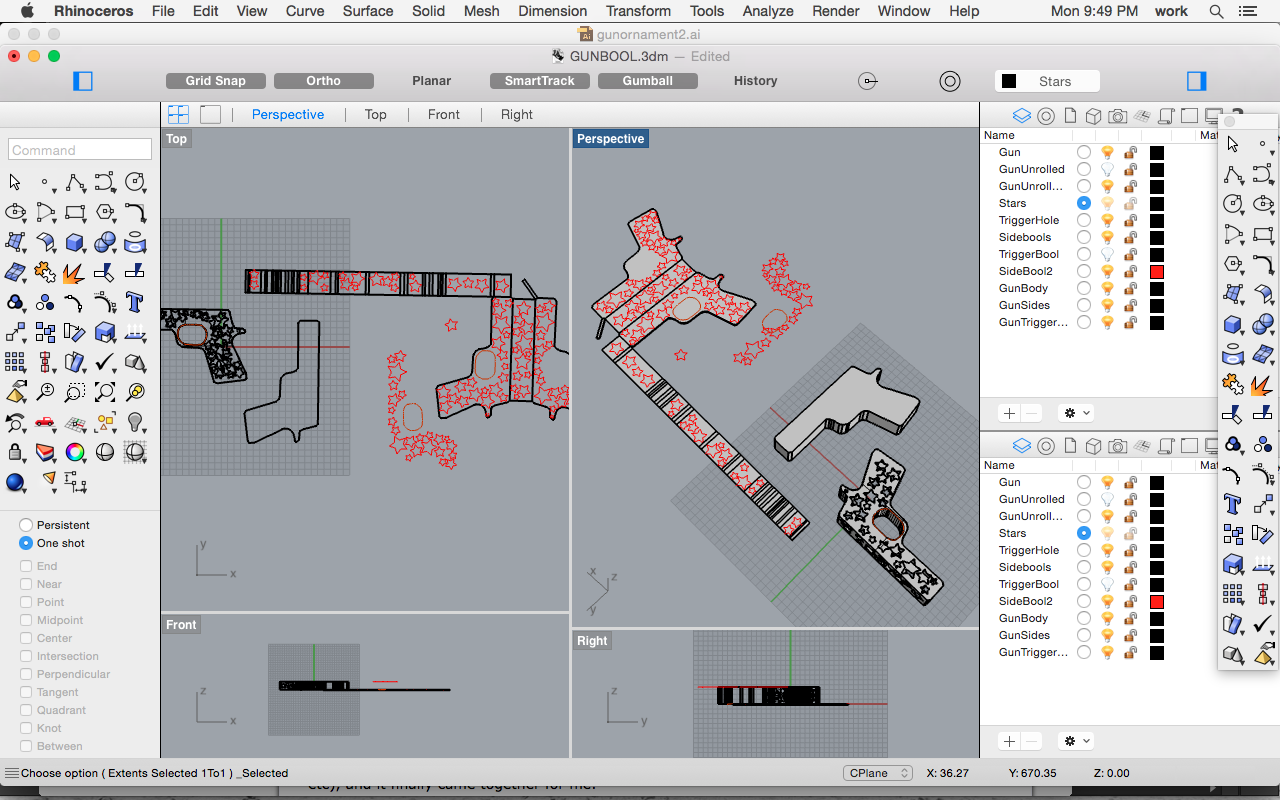This screenshot has width=1280, height=800.
Task: Select the Box solid tool in the left toolbar
Action: point(75,243)
